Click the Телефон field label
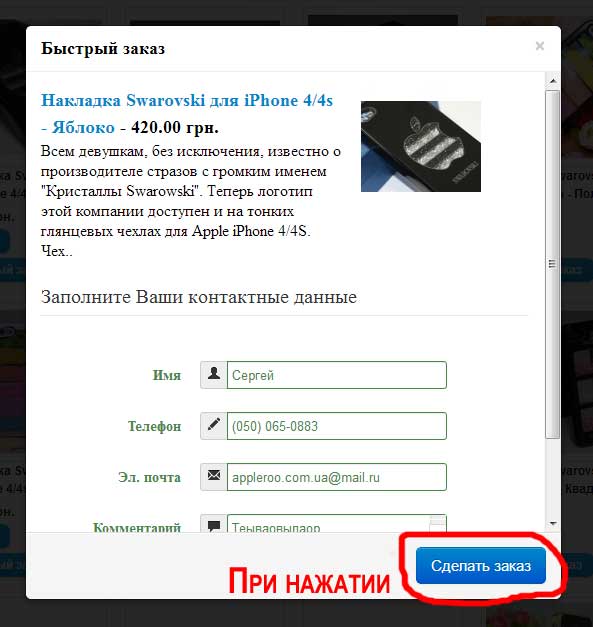 tap(154, 426)
